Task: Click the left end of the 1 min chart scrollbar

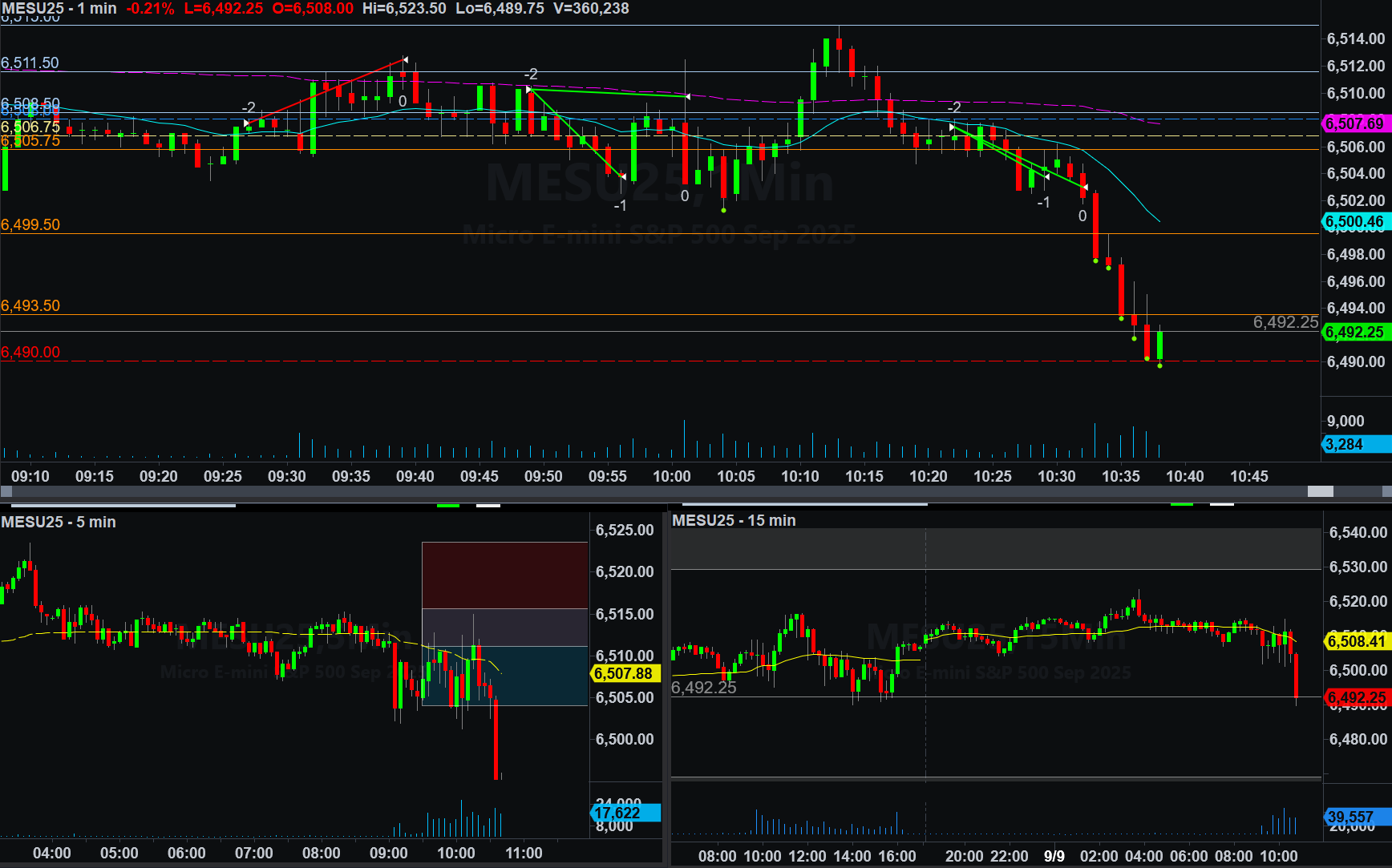Action: [6, 491]
